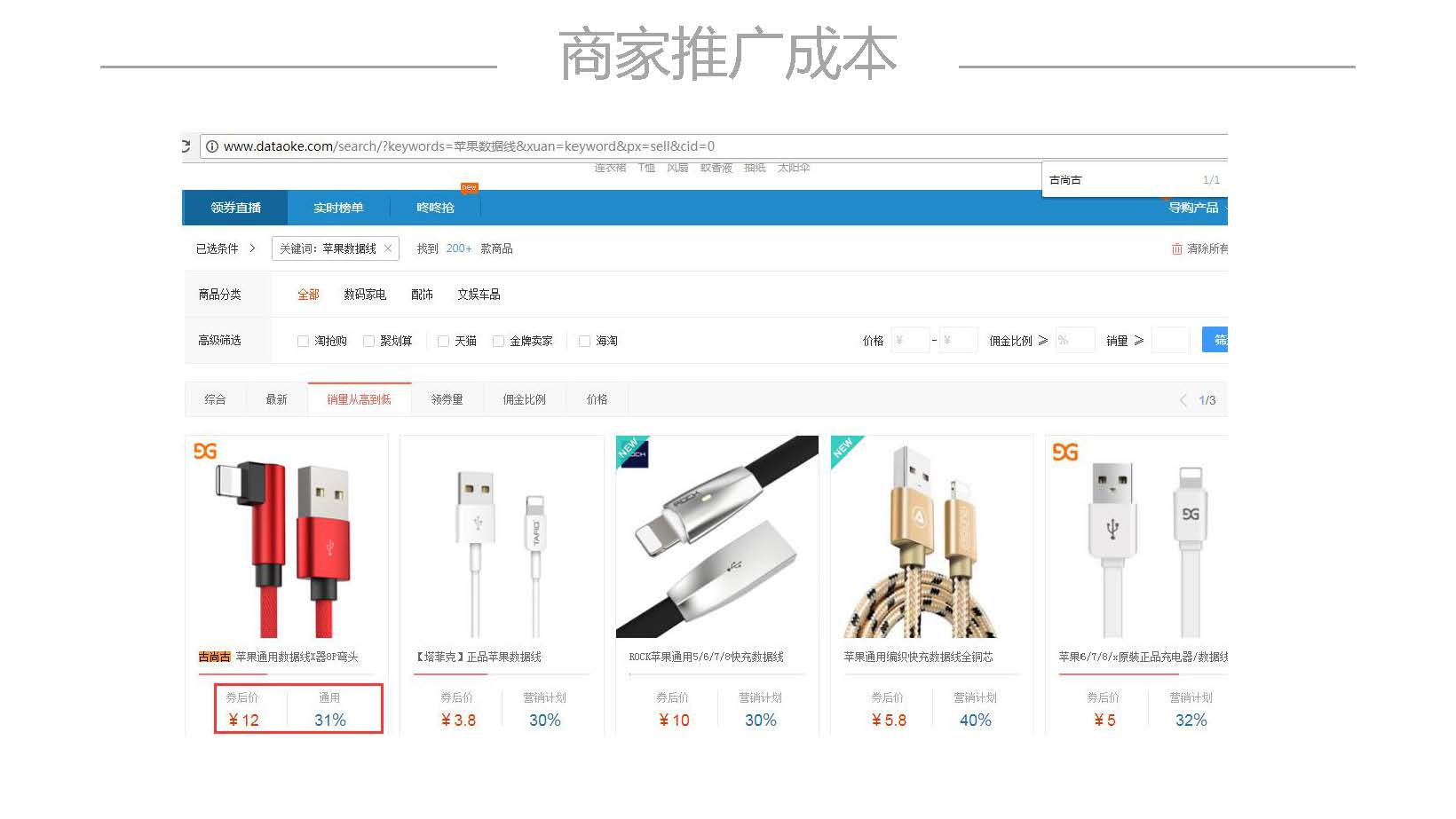Image resolution: width=1456 pixels, height=819 pixels.
Task: Click NEW badge on ROCK cable product
Action: pos(632,451)
